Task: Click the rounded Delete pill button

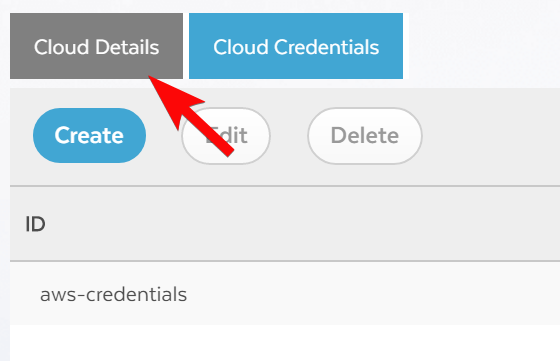Action: coord(365,136)
